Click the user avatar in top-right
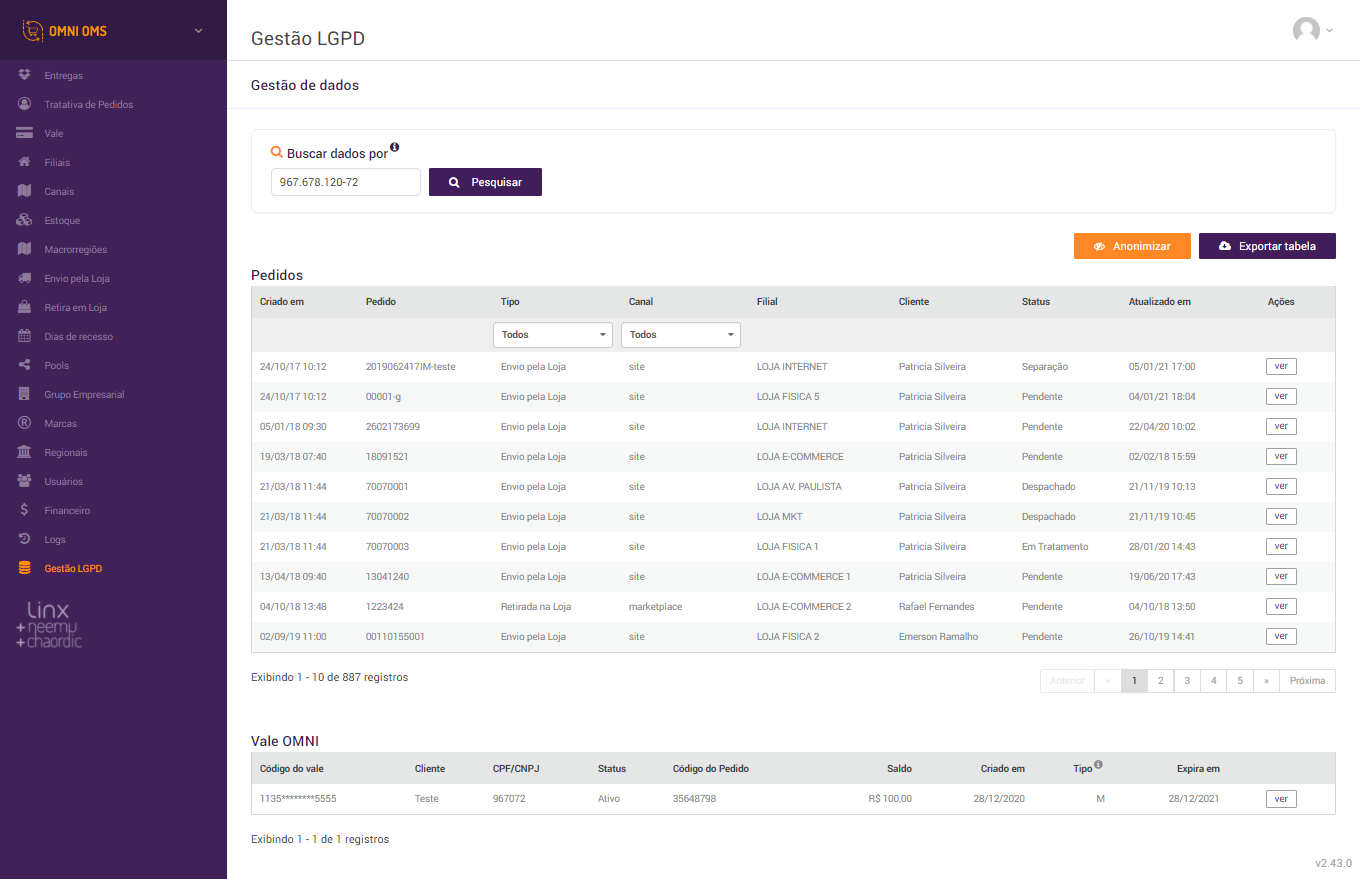The height and width of the screenshot is (879, 1360). tap(1306, 30)
